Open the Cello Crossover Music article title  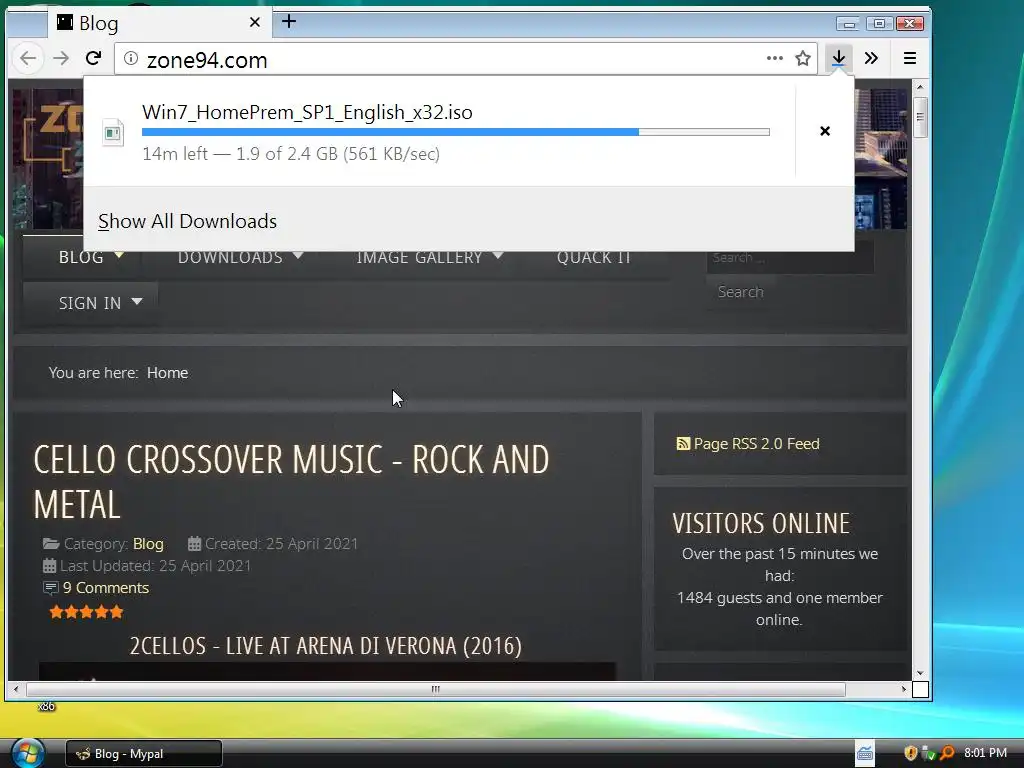(x=291, y=482)
